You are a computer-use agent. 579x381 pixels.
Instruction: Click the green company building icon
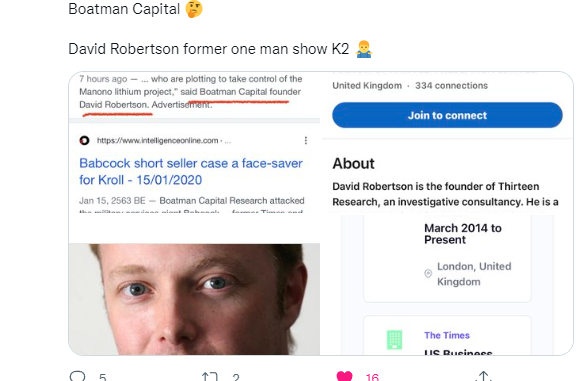394,340
